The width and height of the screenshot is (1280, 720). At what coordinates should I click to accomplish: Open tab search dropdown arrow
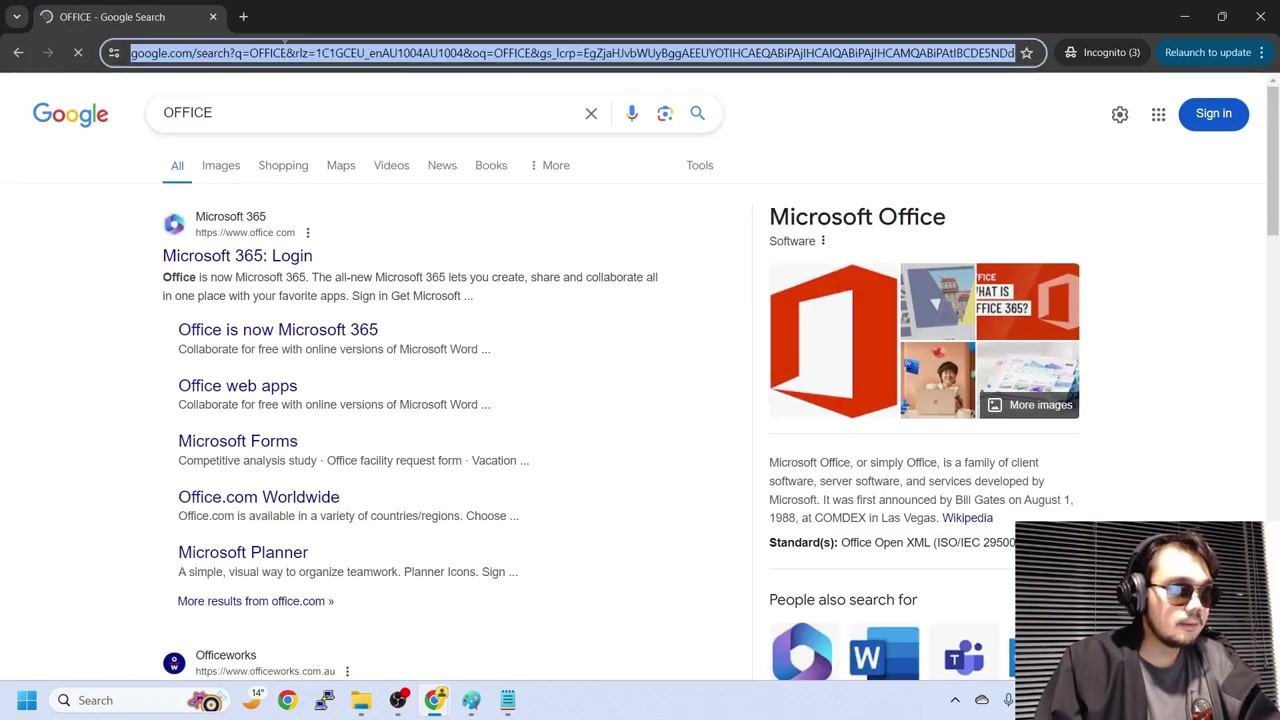17,17
